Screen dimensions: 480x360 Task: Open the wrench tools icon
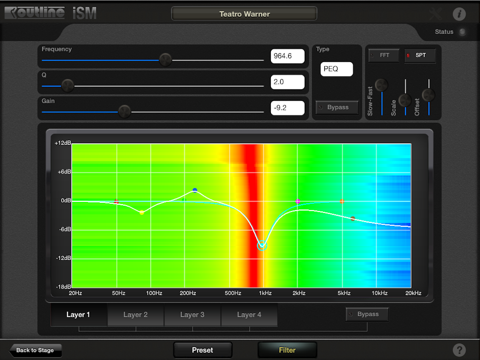(435, 14)
